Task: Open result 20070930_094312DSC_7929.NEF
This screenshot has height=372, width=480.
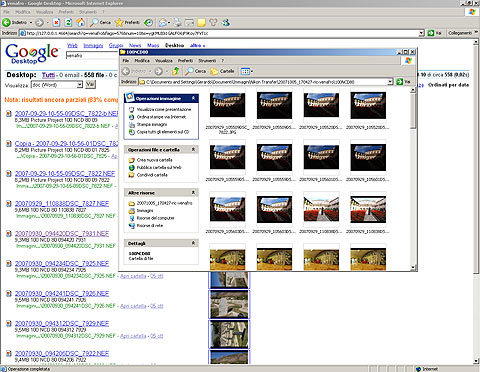Action: pos(62,323)
